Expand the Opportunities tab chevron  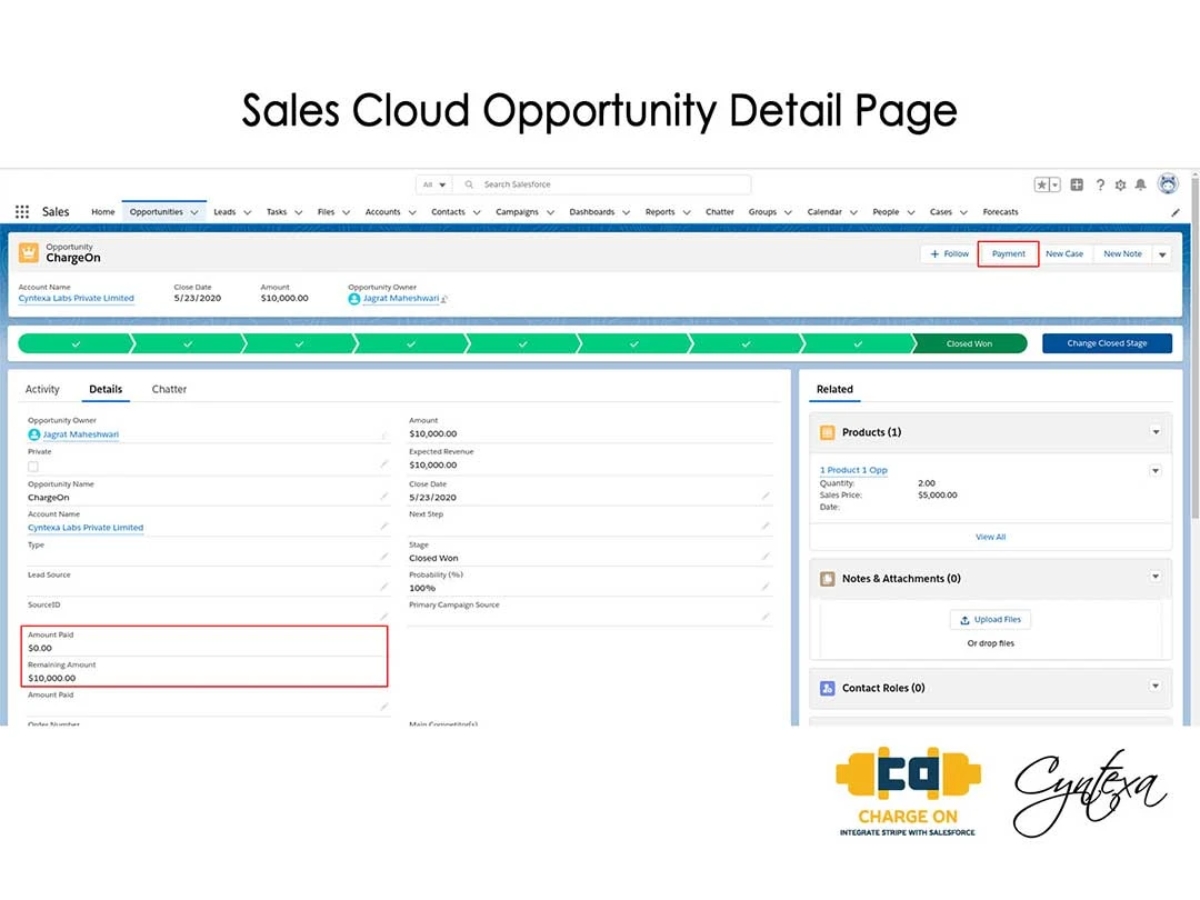click(x=195, y=212)
